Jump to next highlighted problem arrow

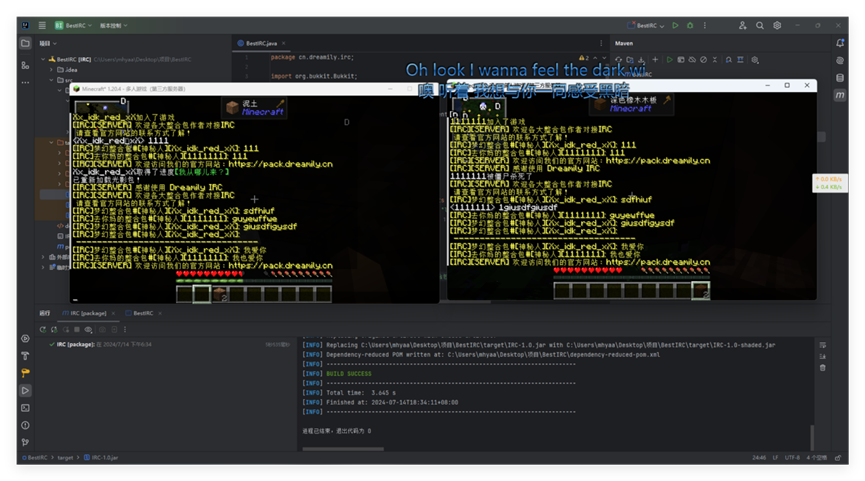[604, 57]
